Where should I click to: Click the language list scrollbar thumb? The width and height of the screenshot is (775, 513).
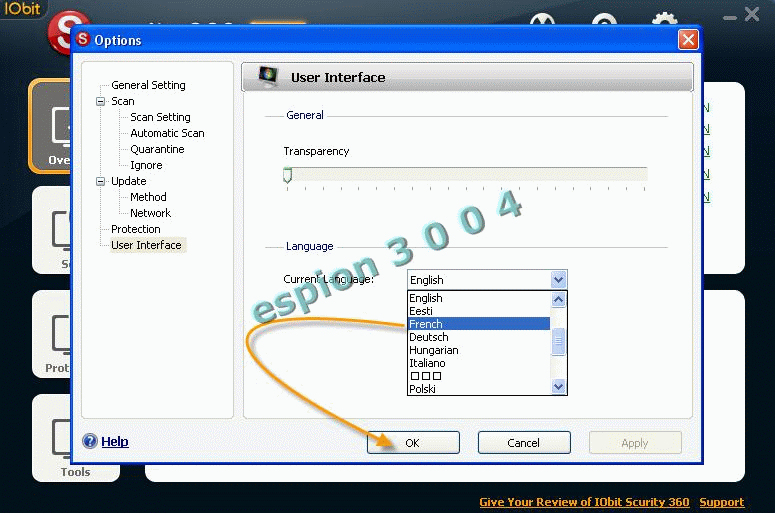(559, 341)
